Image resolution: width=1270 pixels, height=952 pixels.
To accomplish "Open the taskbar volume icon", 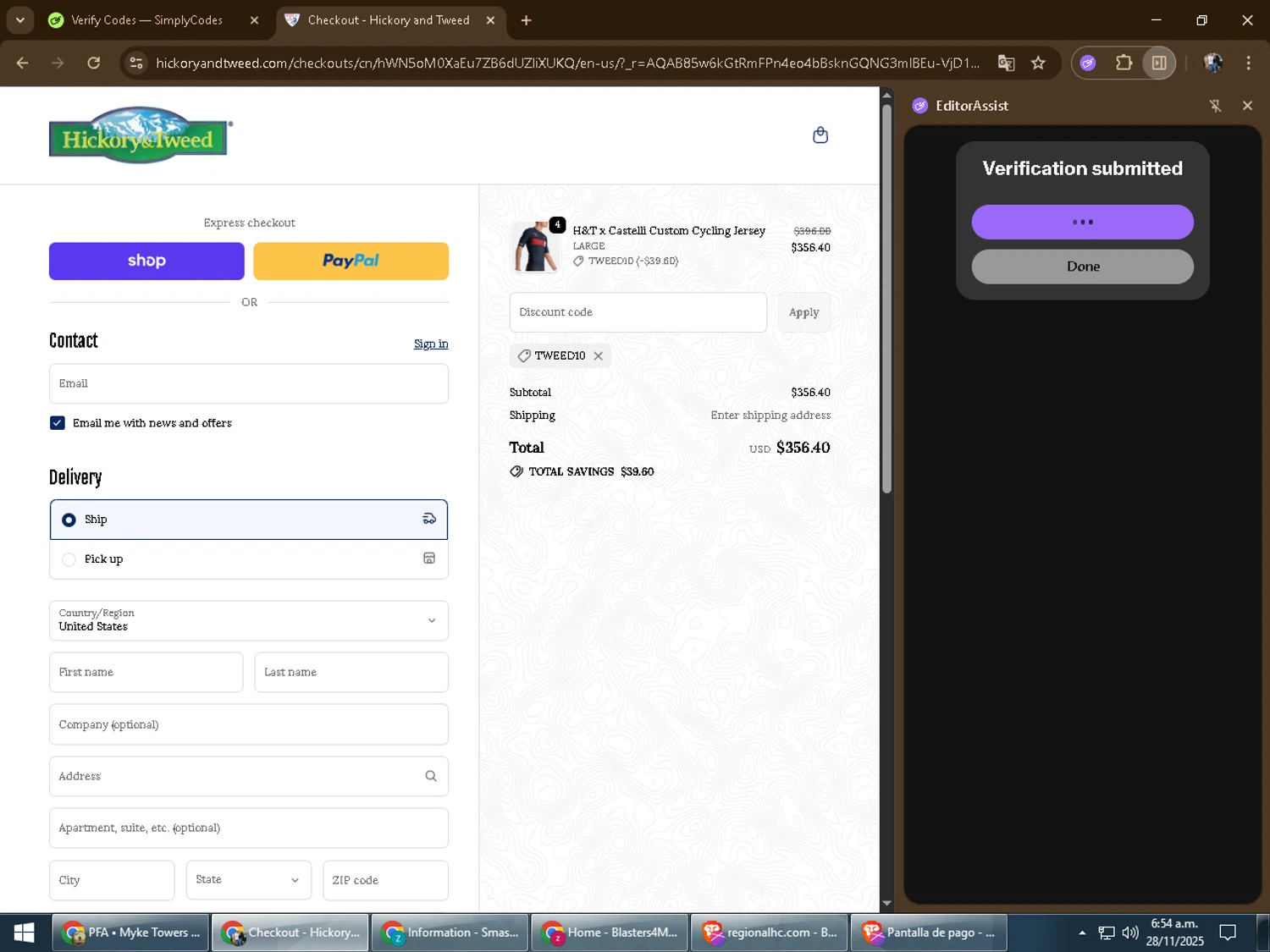I will (x=1130, y=933).
